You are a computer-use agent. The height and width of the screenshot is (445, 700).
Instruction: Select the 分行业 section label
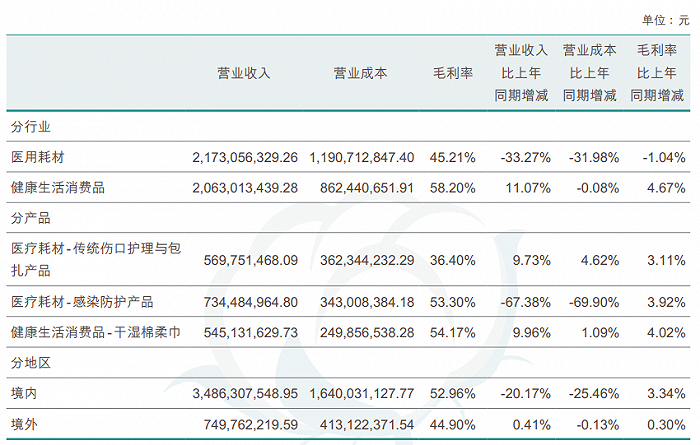31,127
